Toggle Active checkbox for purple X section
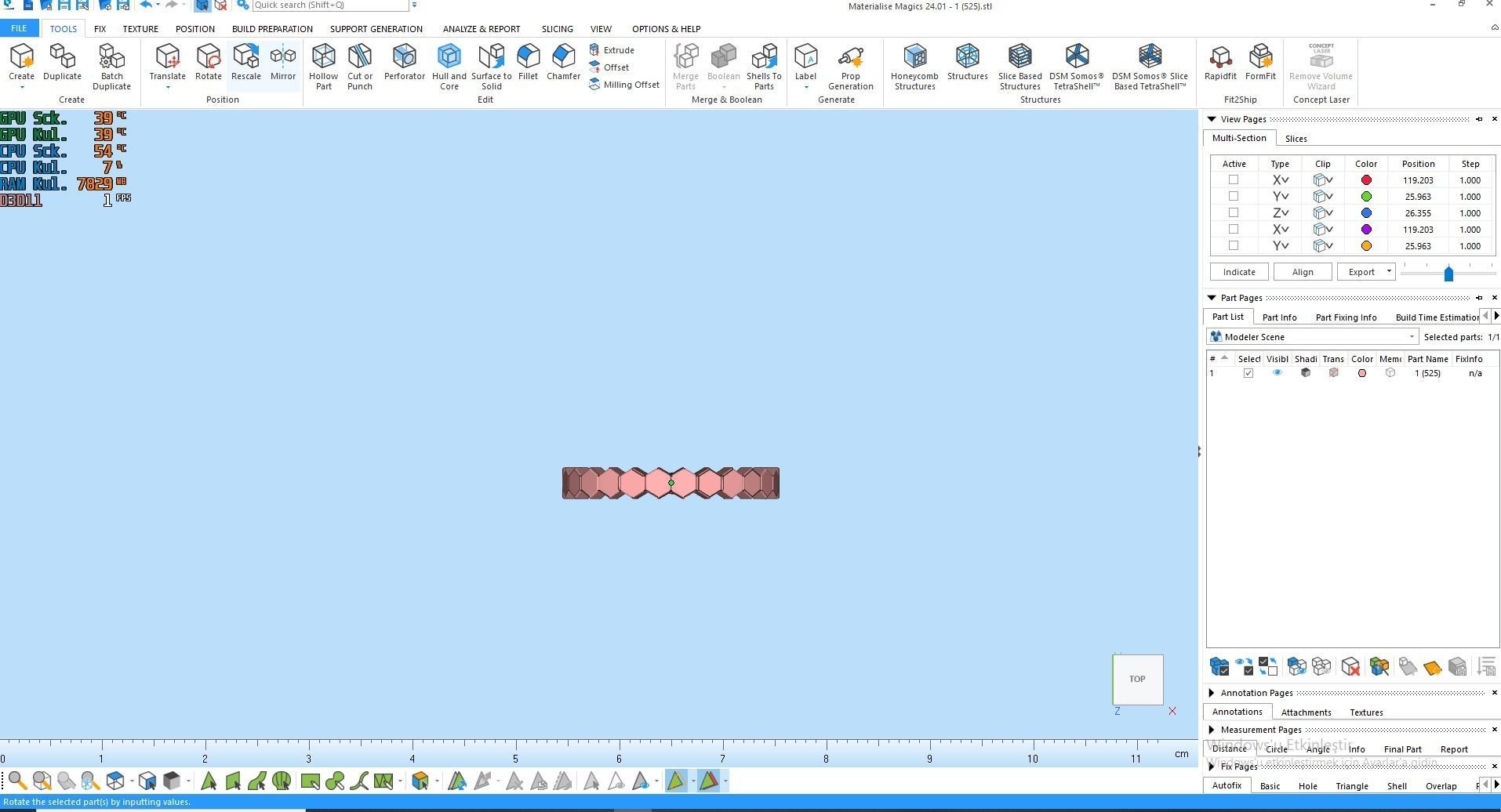The width and height of the screenshot is (1501, 812). click(1234, 230)
